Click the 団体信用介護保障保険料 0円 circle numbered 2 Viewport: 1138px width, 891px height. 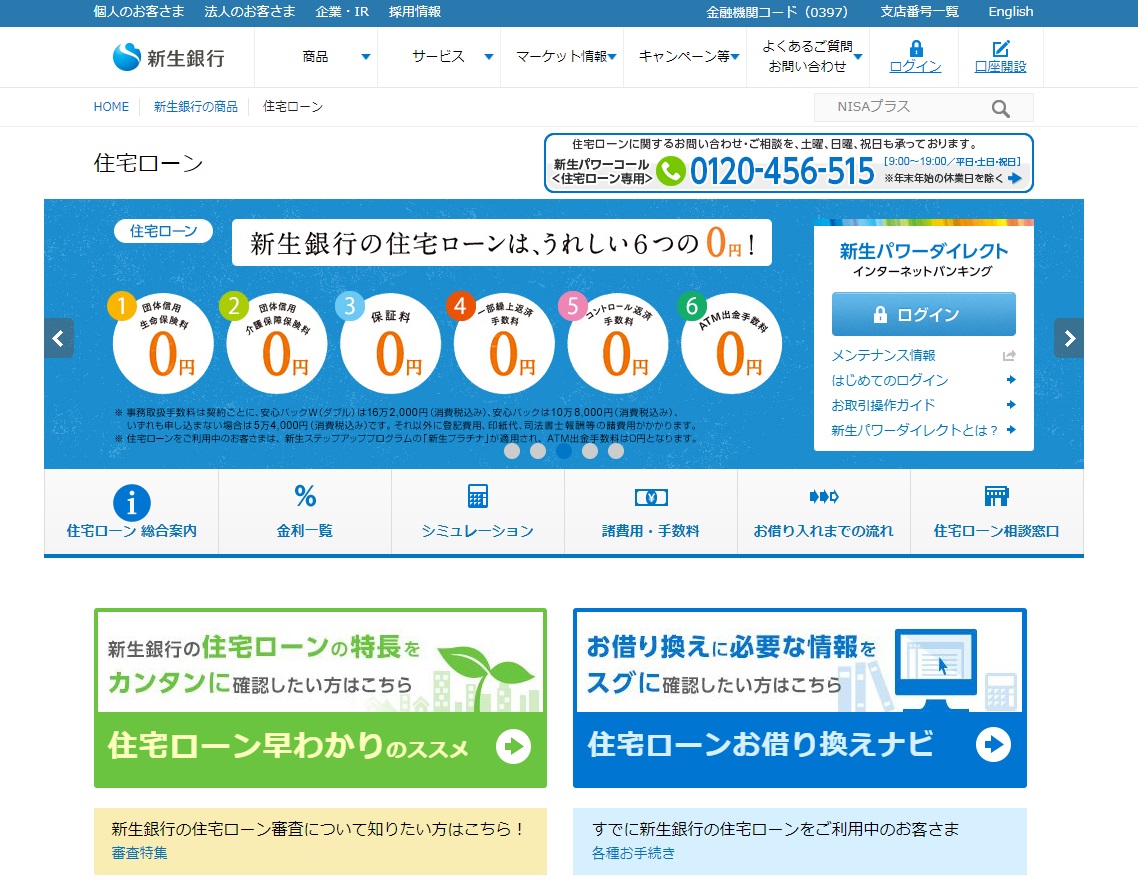point(275,343)
